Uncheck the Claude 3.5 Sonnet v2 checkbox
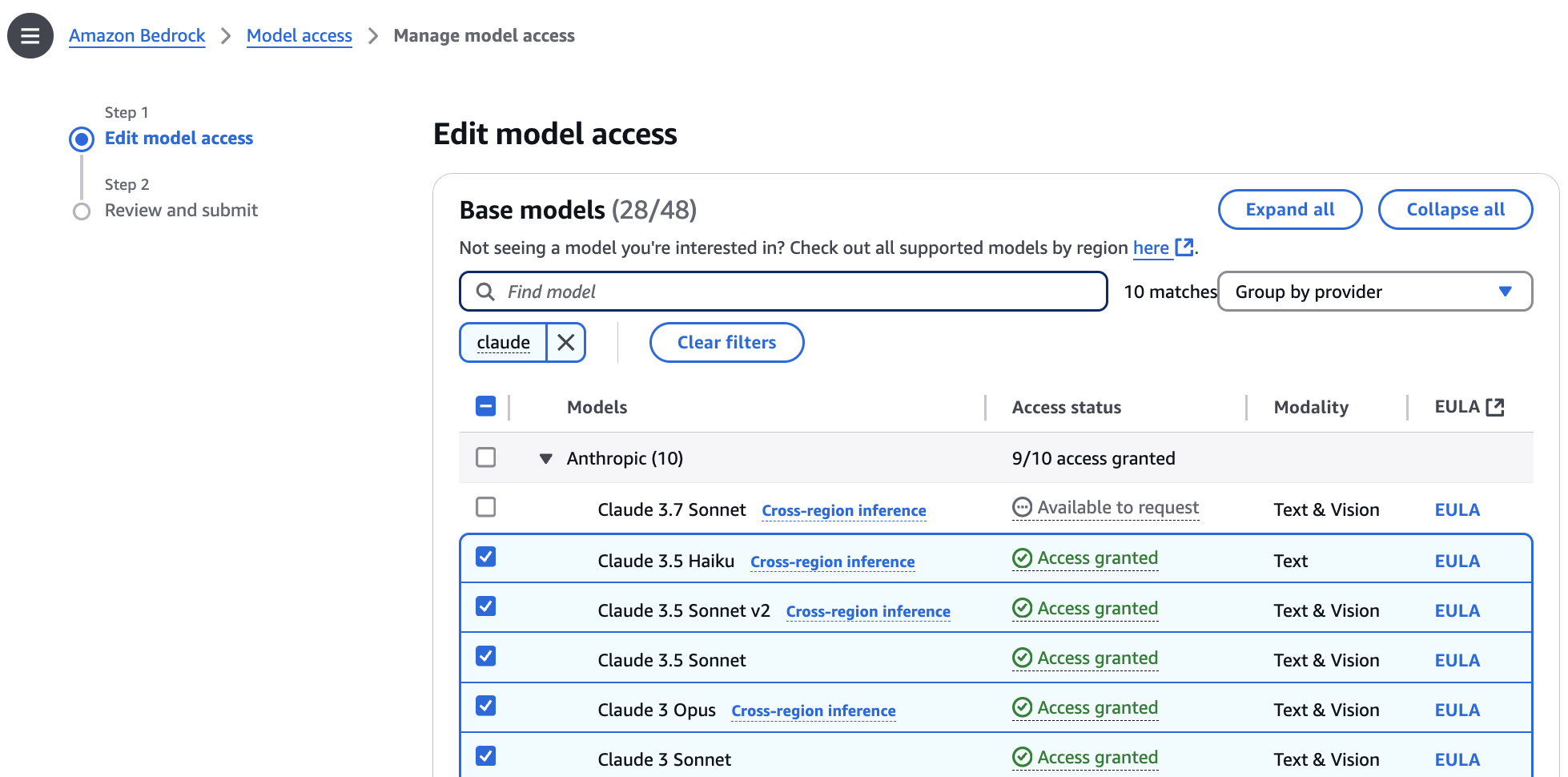1568x777 pixels. (x=485, y=606)
